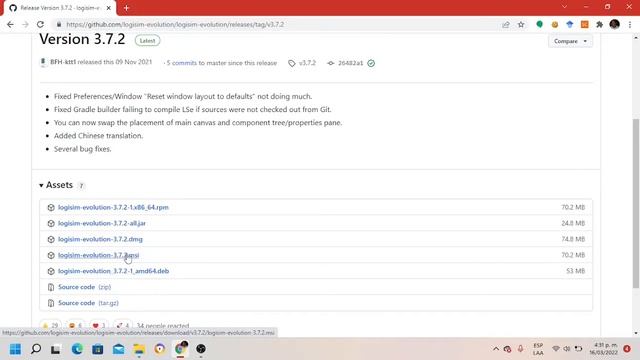Image resolution: width=640 pixels, height=360 pixels.
Task: Download logisim-evolution-3.7.2.dmg
Action: [100, 239]
